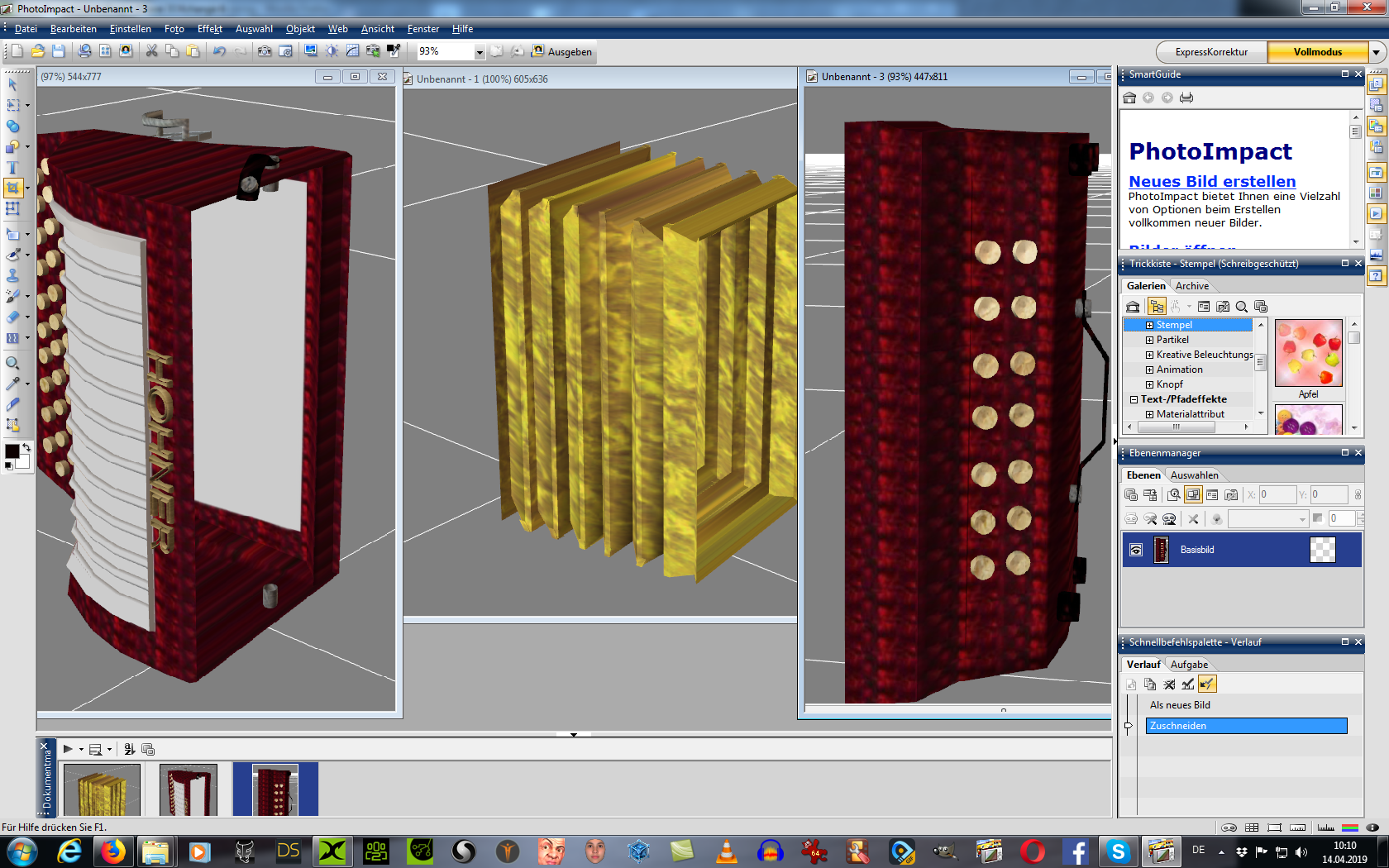Expand the Stempel gallery node
Screen dimensions: 1389x868
(1149, 326)
